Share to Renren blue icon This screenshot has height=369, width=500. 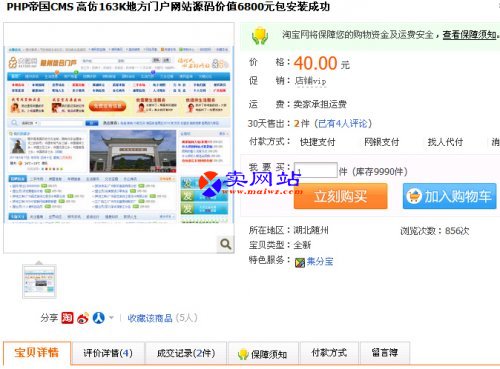click(x=99, y=318)
